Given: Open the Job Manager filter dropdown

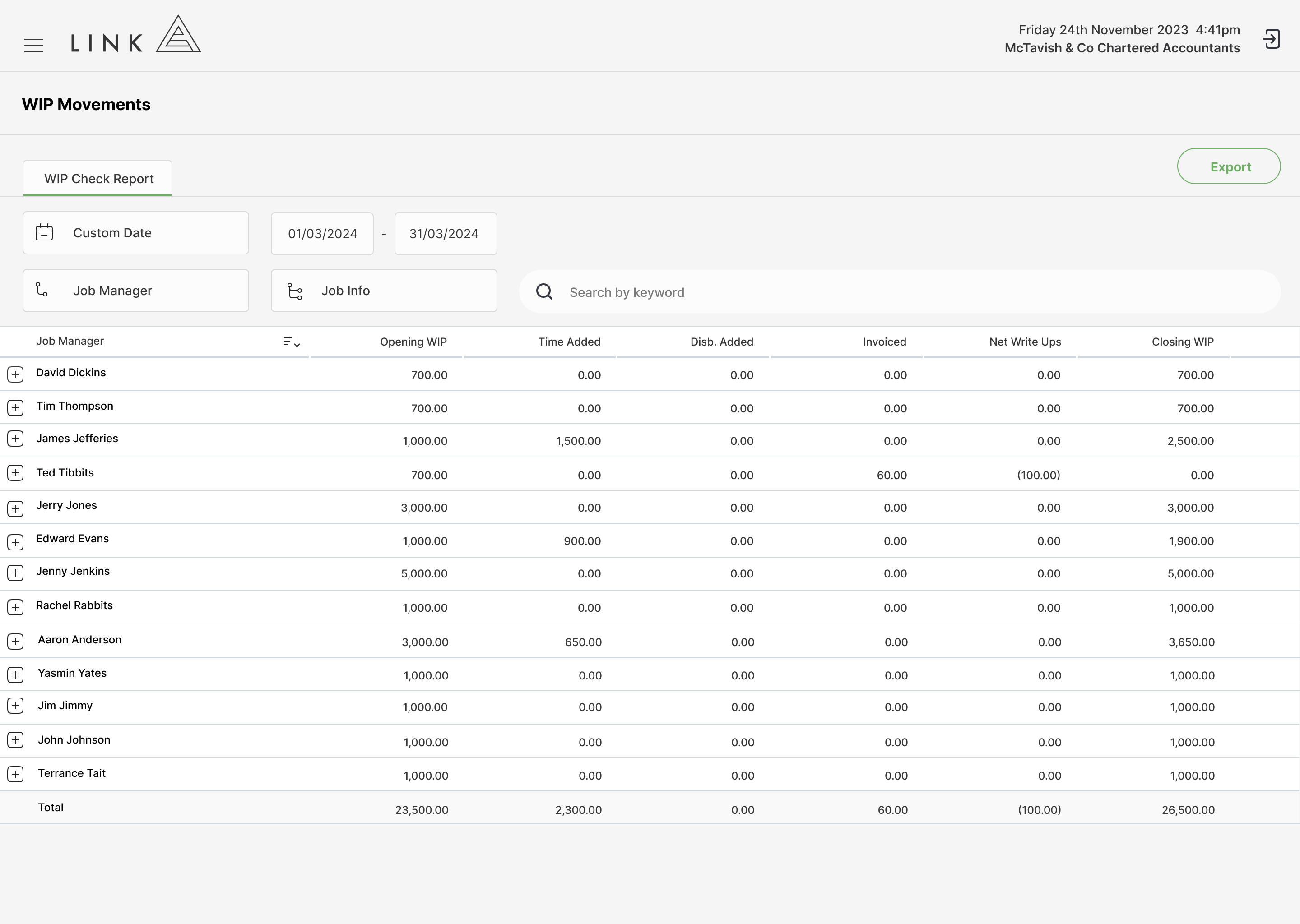Looking at the screenshot, I should [136, 290].
